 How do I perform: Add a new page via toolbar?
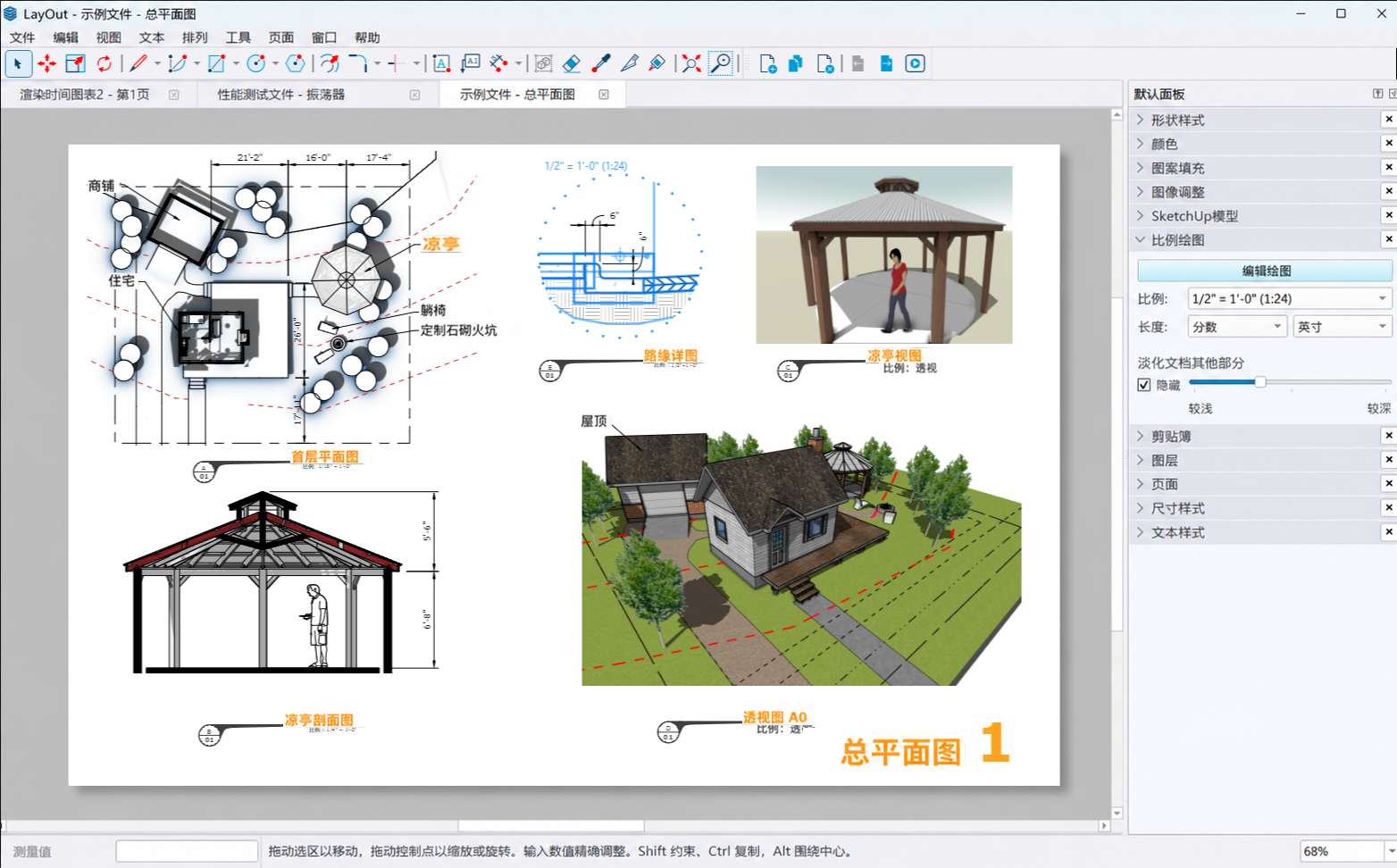(767, 63)
